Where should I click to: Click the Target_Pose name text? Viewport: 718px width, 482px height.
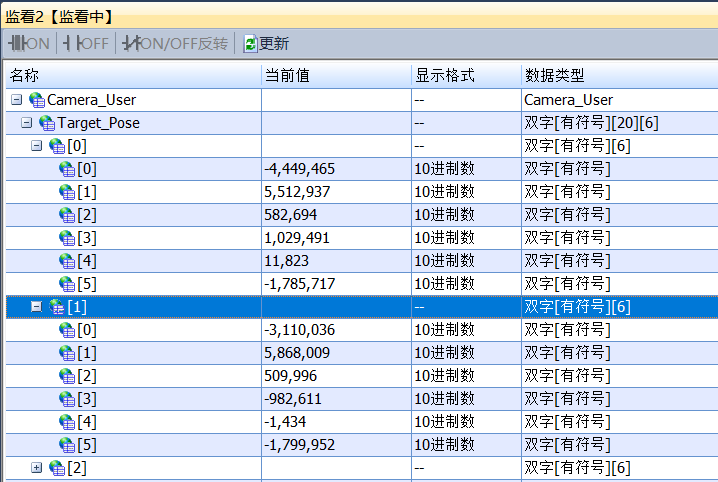pos(98,123)
